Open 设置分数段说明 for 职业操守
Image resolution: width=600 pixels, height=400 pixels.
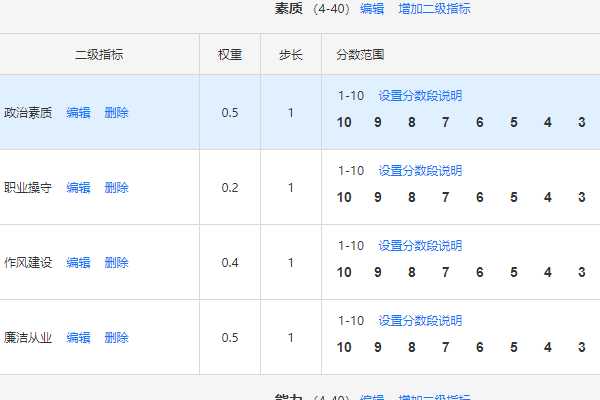tap(420, 170)
